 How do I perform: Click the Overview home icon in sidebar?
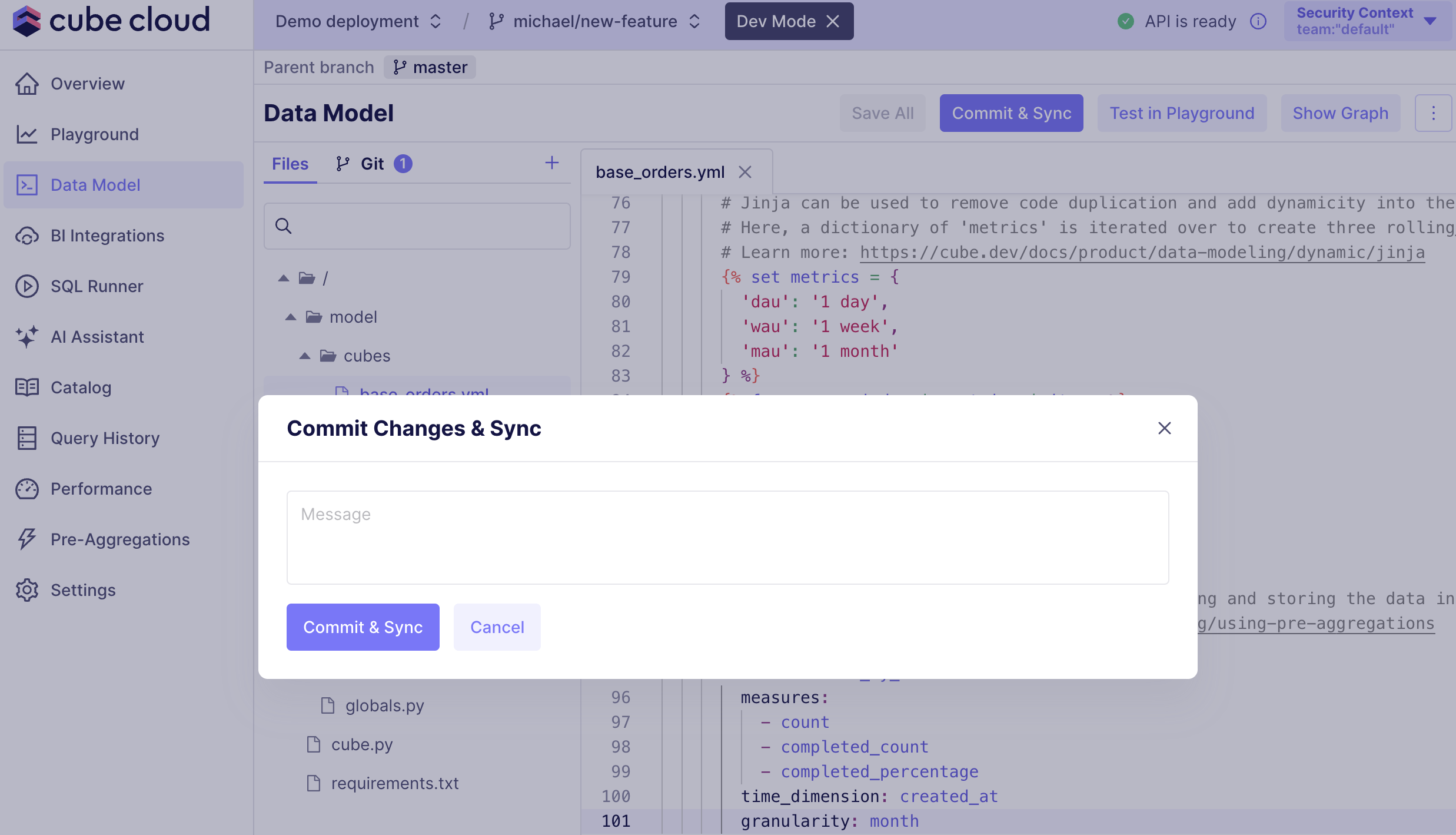(26, 84)
